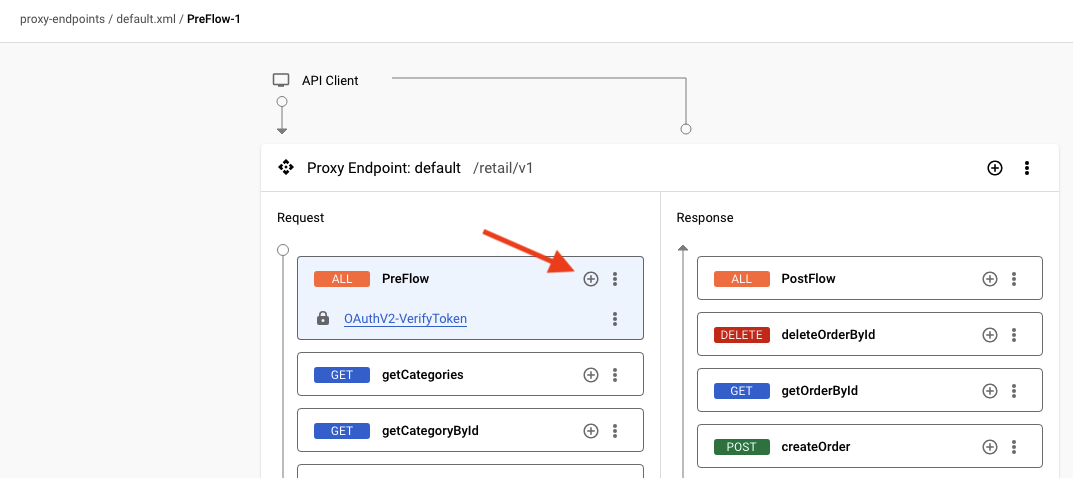Add a step to the PostFlow response
The image size is (1073, 478).
pos(990,279)
